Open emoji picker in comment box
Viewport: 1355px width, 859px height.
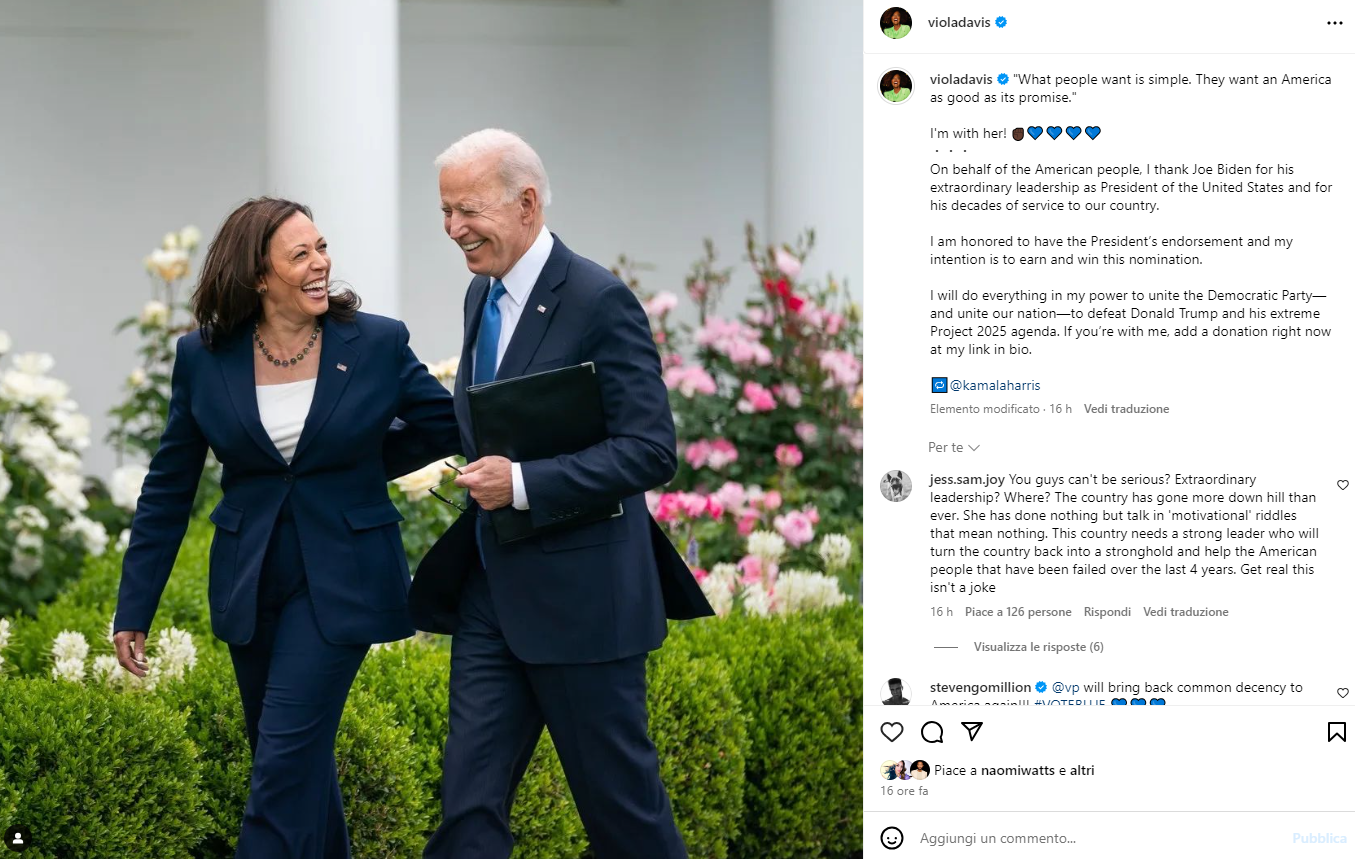click(x=892, y=838)
